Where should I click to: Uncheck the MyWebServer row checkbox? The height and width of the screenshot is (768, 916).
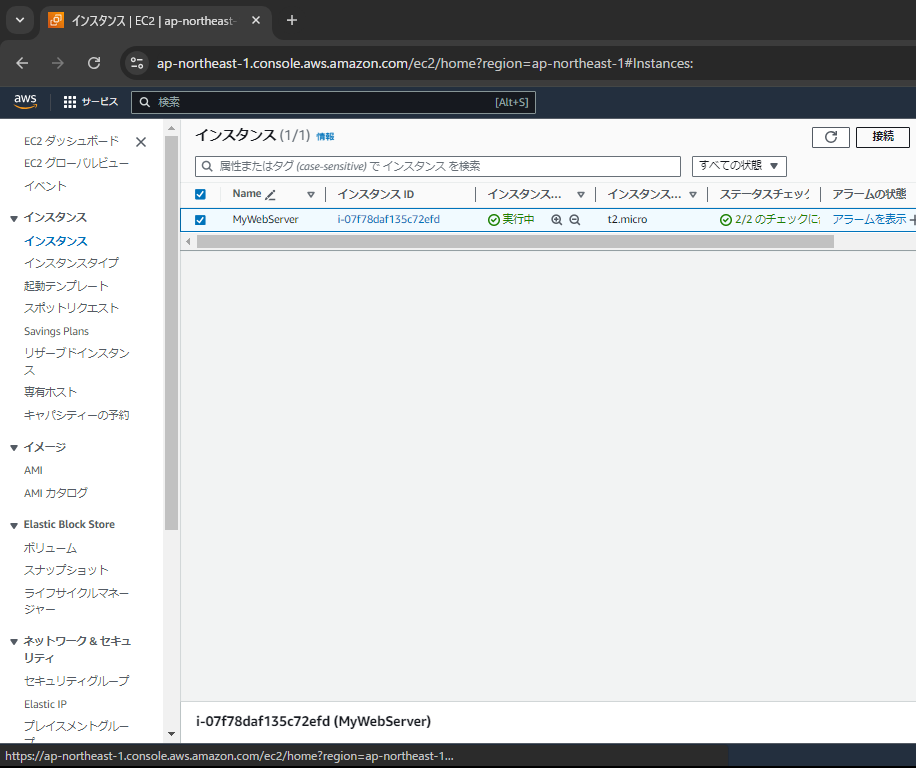point(200,220)
